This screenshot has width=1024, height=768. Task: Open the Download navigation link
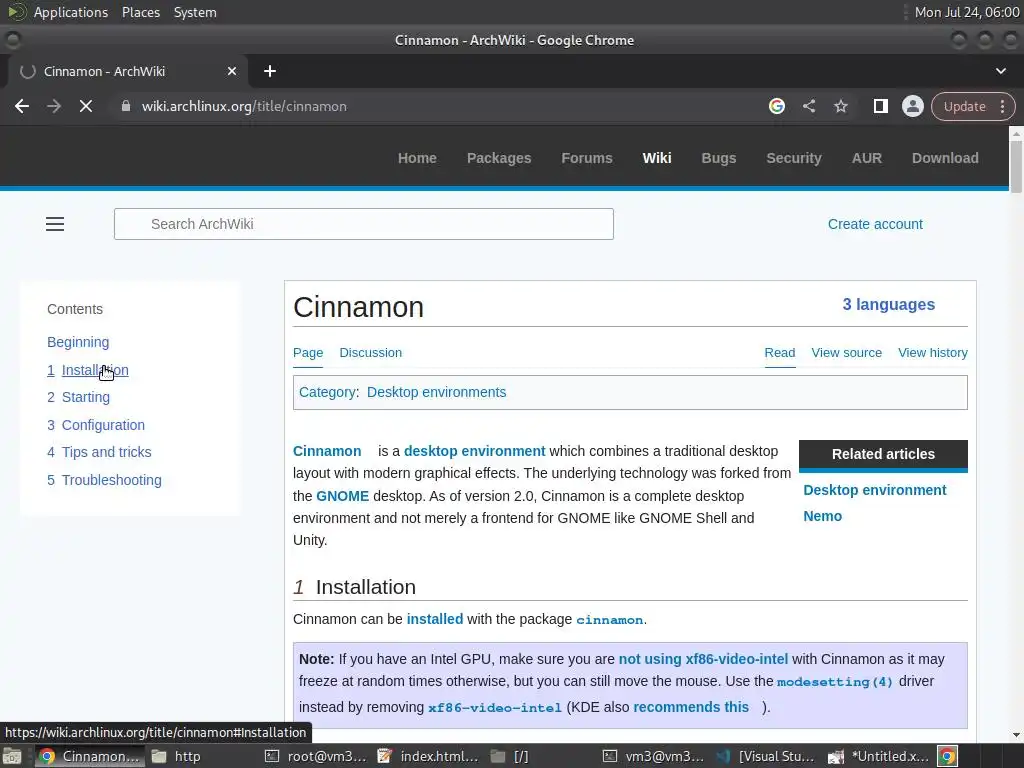[x=945, y=158]
